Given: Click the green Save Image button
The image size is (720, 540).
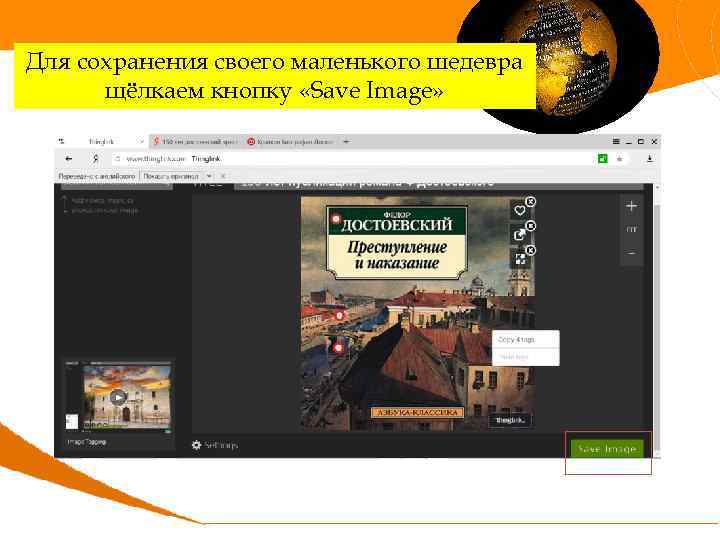Looking at the screenshot, I should click(x=607, y=449).
